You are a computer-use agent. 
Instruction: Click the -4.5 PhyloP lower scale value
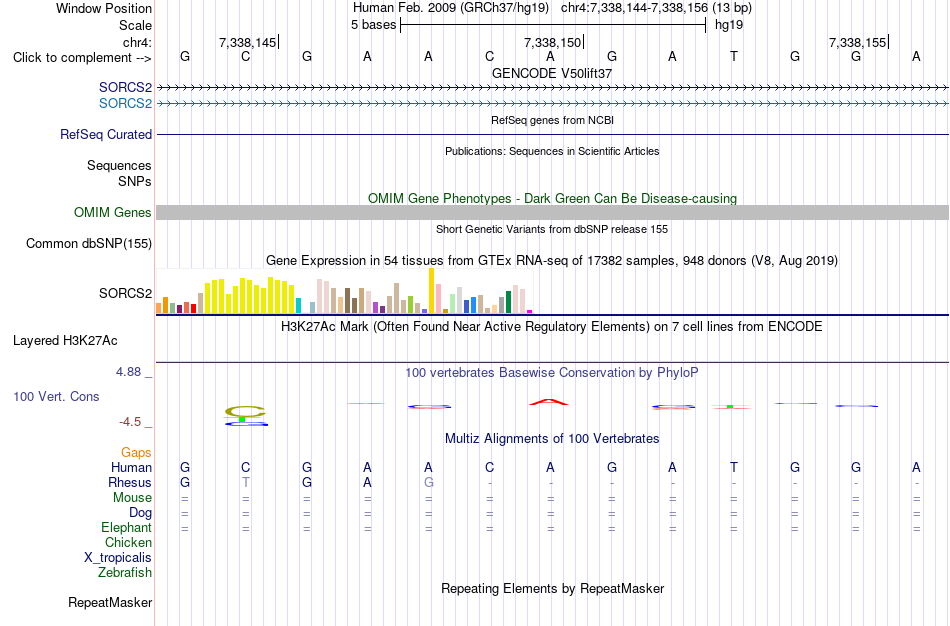(x=130, y=422)
